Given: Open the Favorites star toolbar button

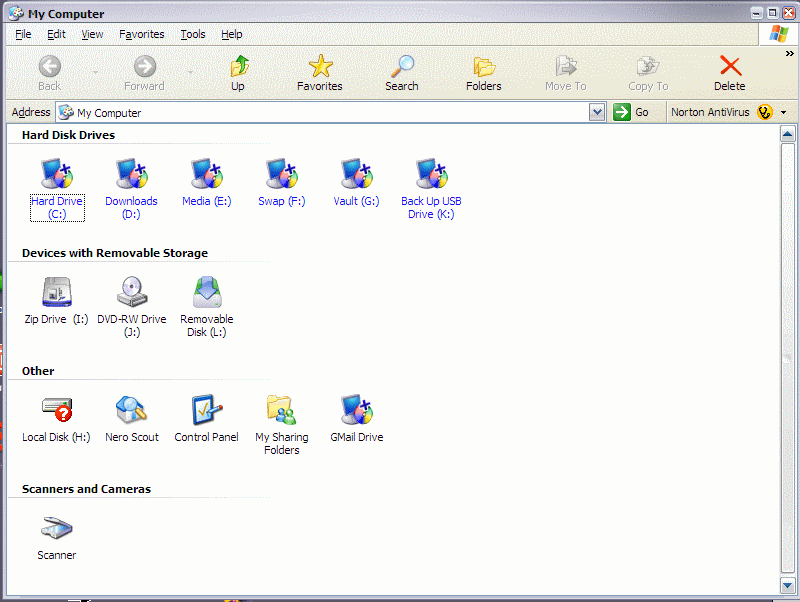Looking at the screenshot, I should [320, 73].
